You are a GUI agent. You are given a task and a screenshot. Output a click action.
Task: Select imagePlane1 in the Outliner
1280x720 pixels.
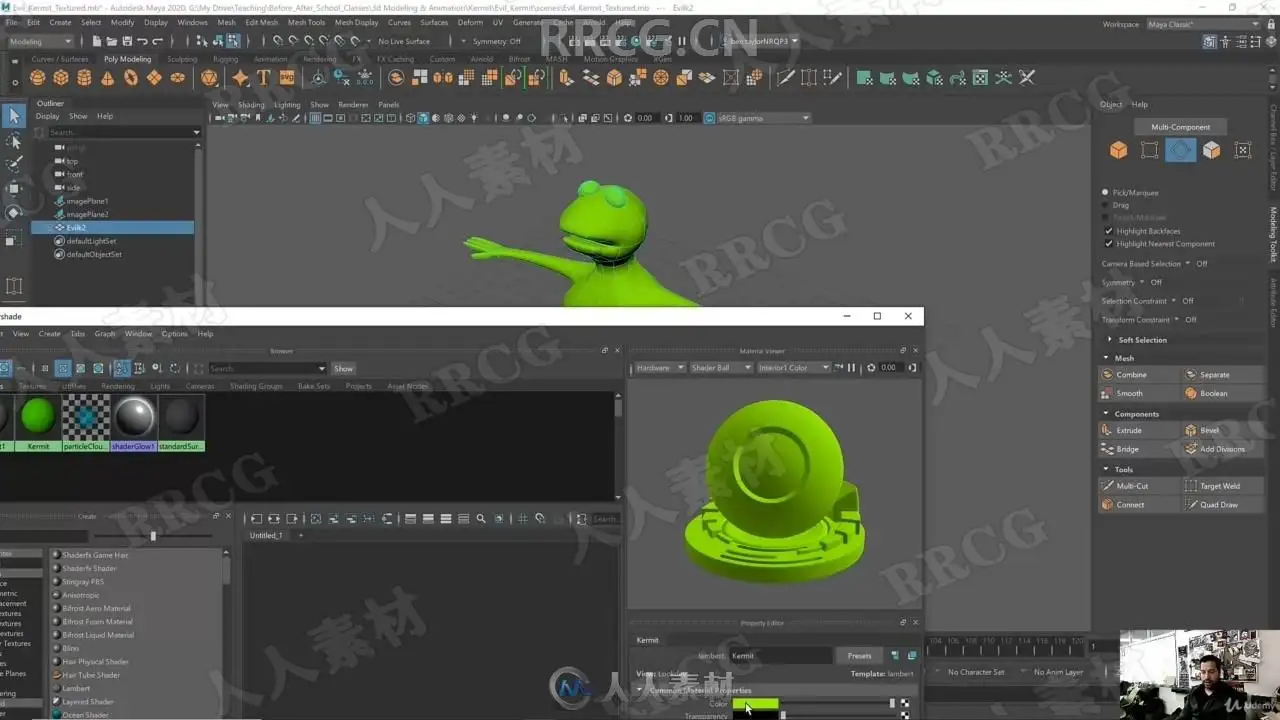pos(87,201)
